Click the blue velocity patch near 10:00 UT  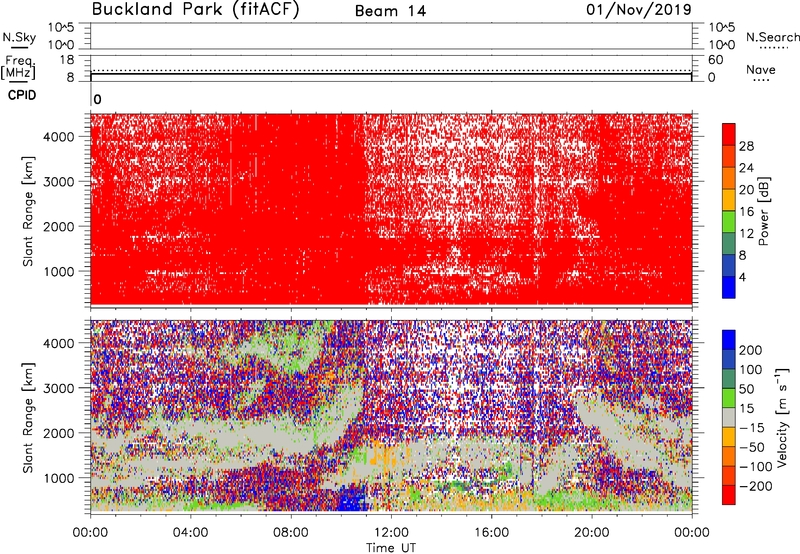(x=352, y=499)
